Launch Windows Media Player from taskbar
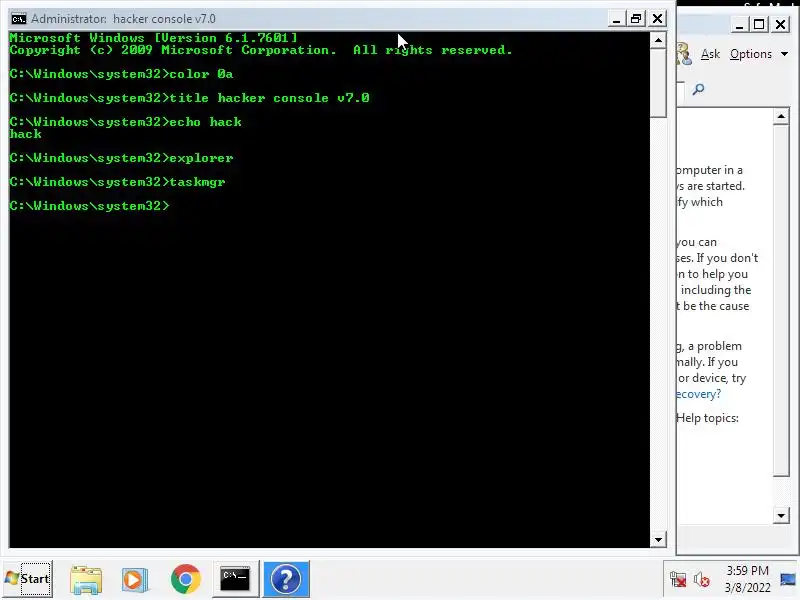 pyautogui.click(x=135, y=579)
